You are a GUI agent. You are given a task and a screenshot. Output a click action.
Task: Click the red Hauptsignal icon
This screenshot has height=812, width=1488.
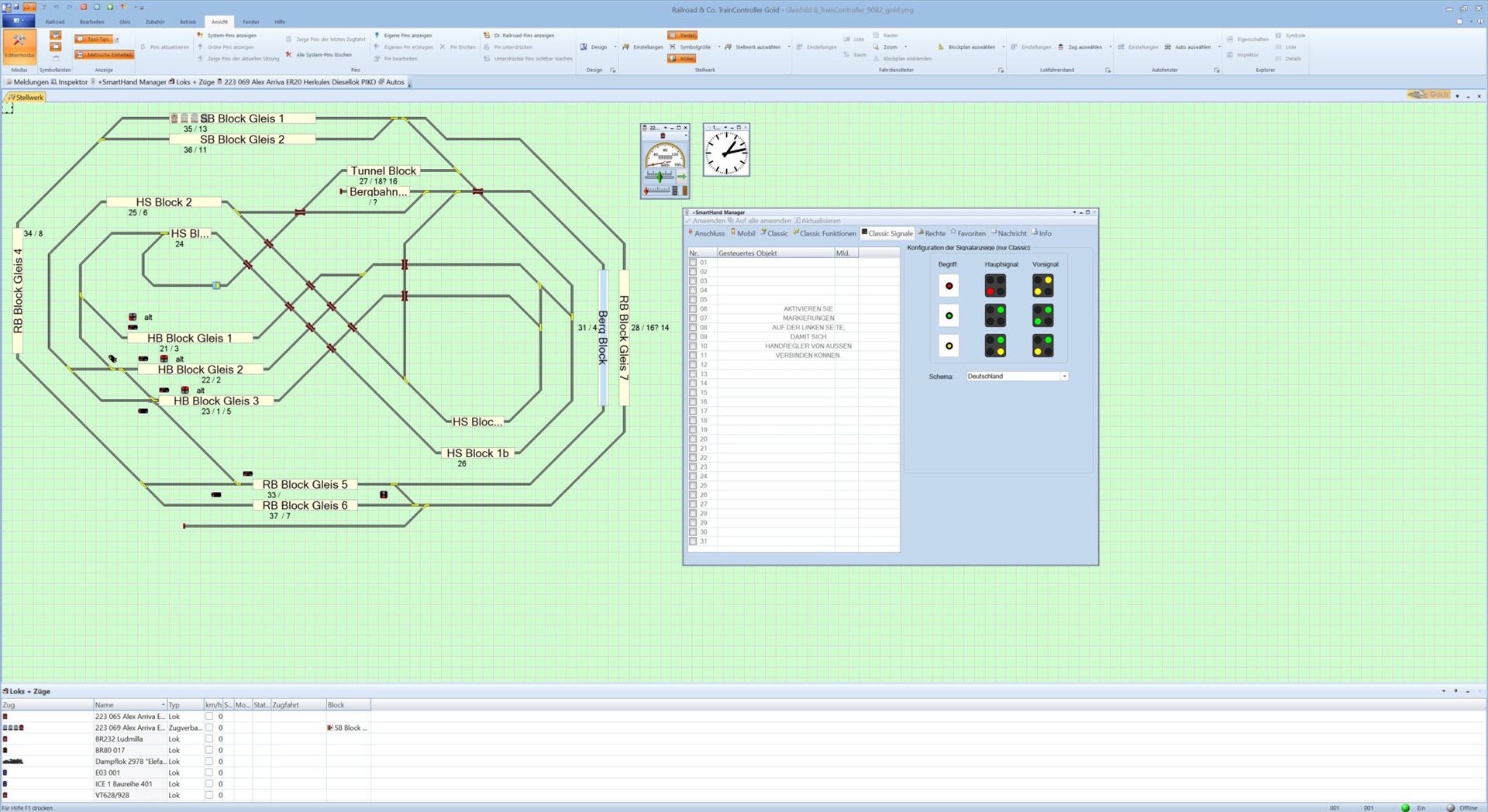(995, 286)
